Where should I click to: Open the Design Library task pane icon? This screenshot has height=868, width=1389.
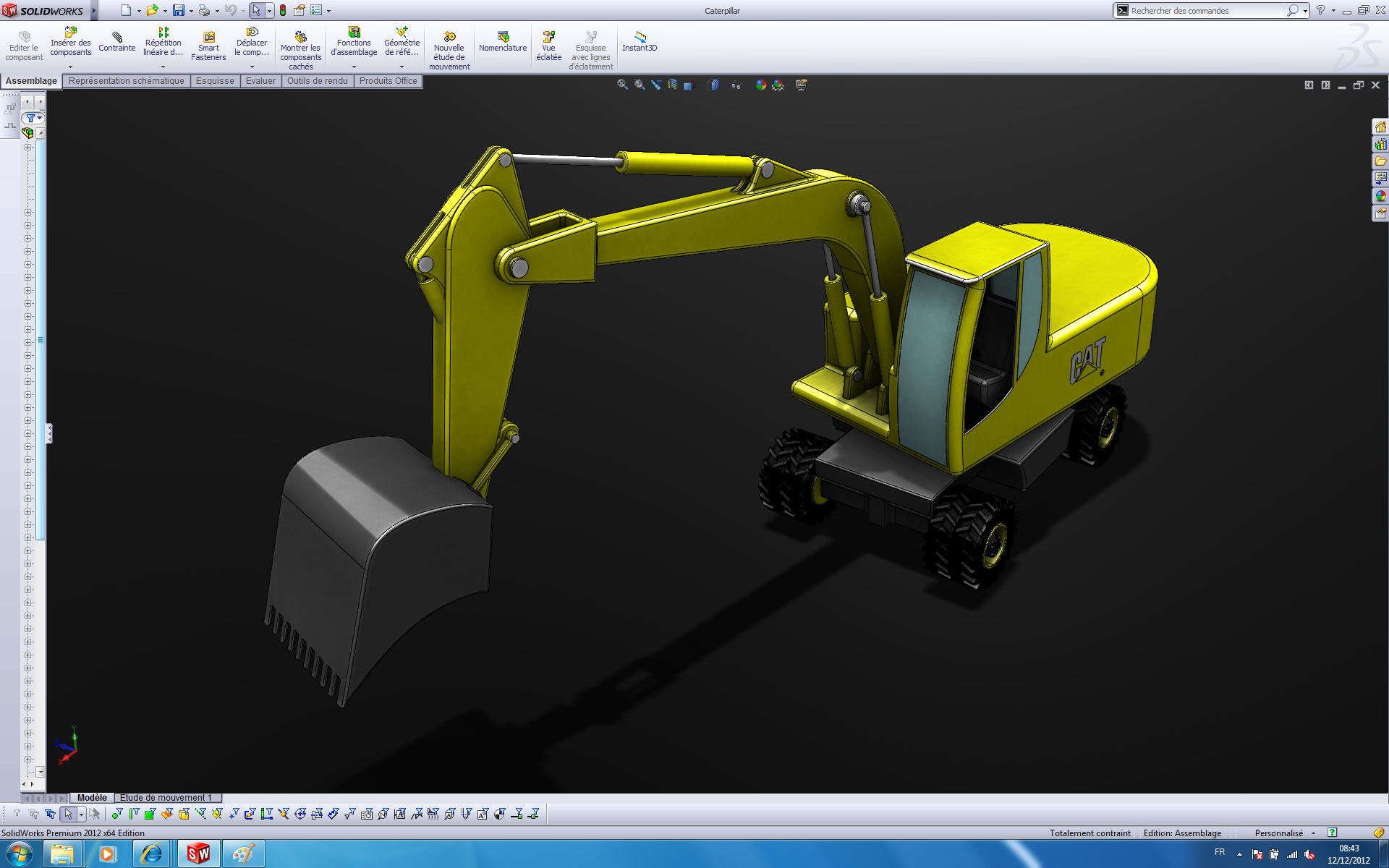click(1380, 144)
